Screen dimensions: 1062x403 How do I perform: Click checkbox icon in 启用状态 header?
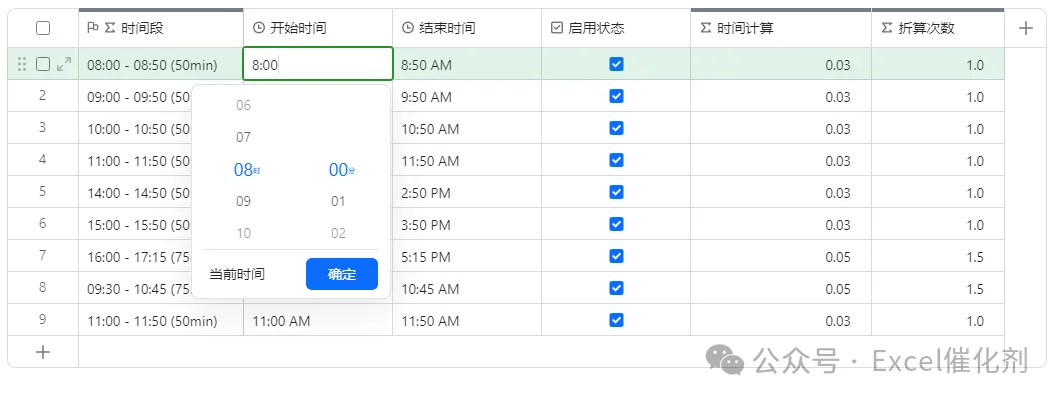click(557, 28)
